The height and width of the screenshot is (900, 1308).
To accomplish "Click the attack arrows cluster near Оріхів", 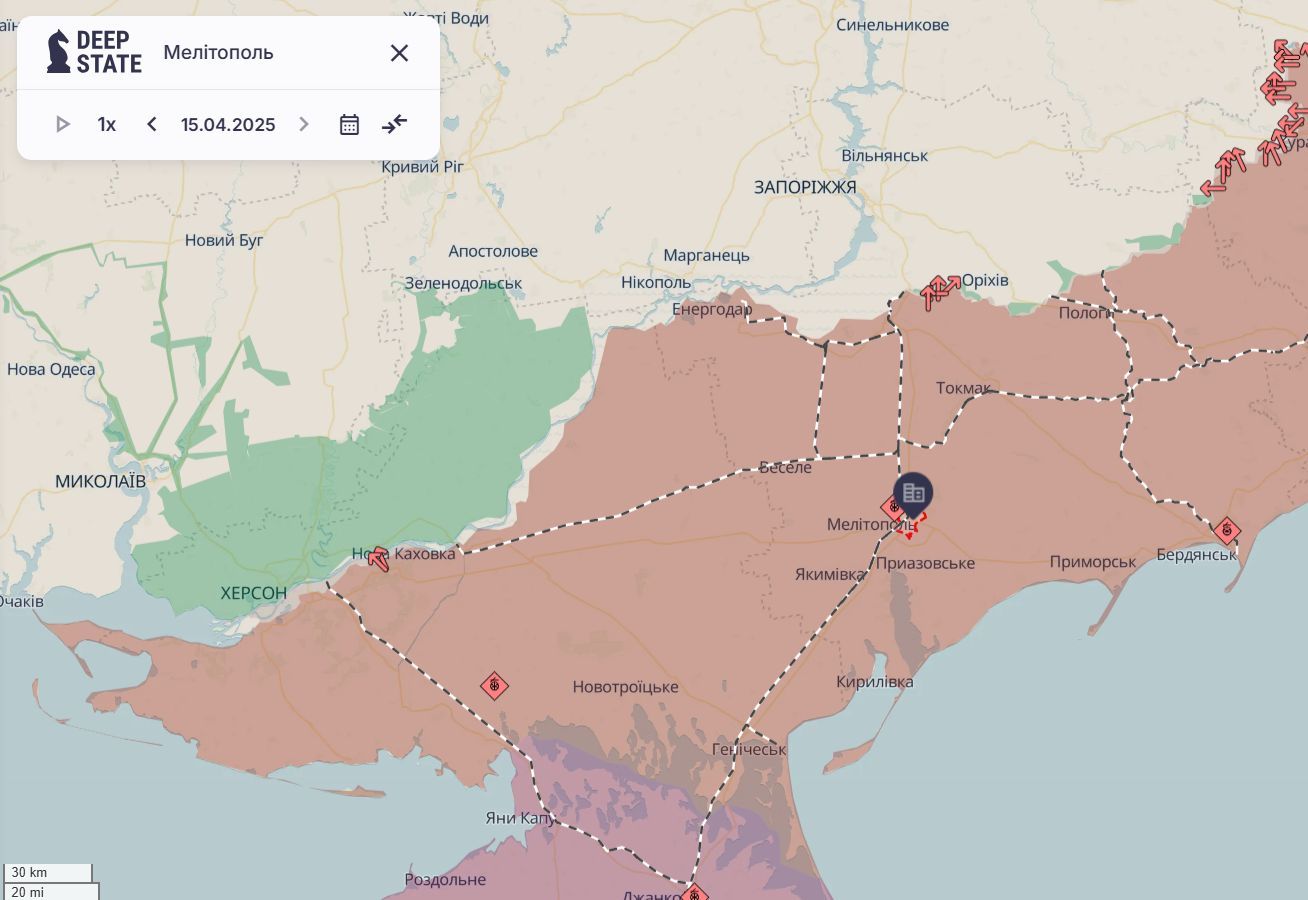I will (939, 291).
